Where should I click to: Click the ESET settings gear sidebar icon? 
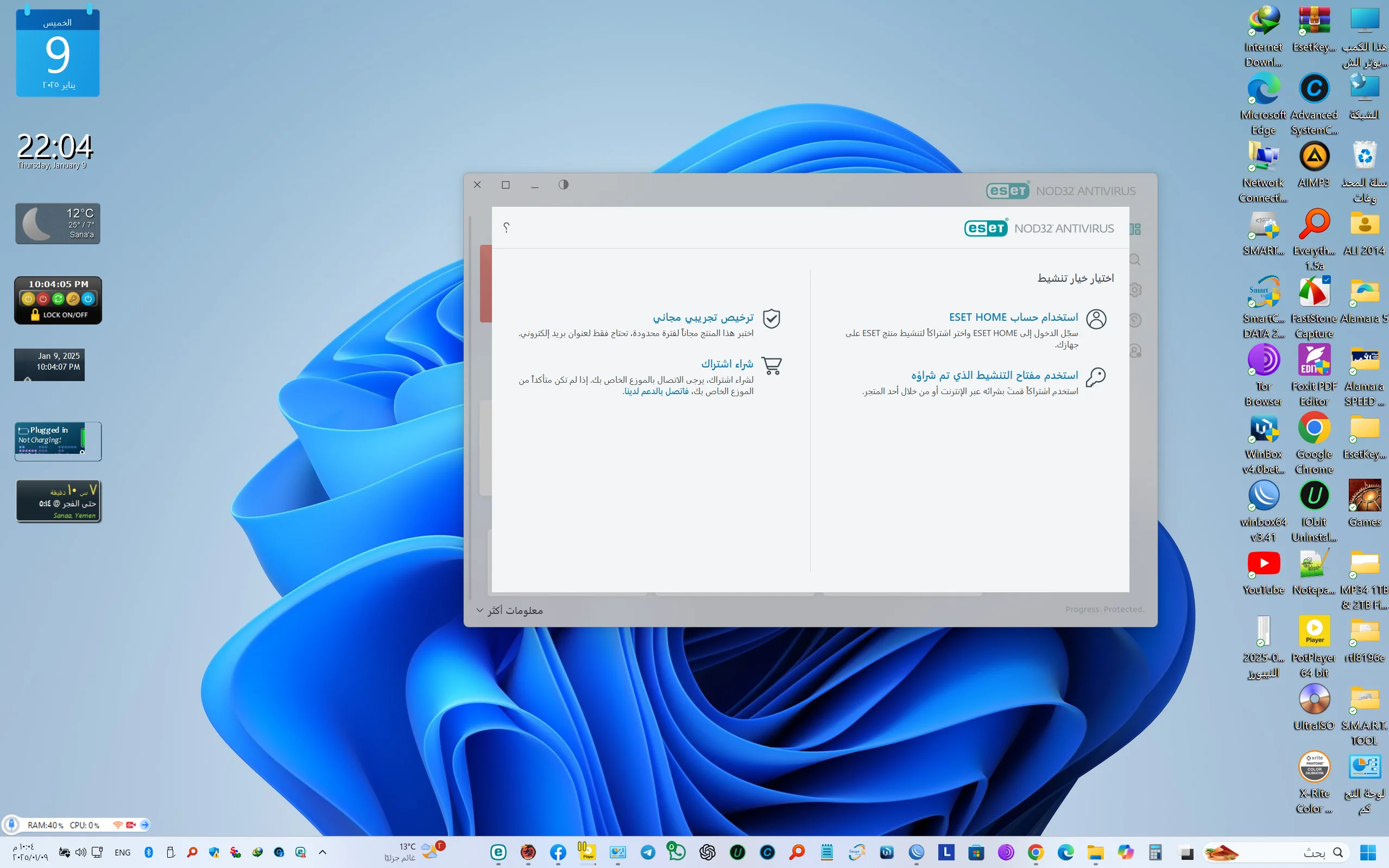pyautogui.click(x=1135, y=290)
